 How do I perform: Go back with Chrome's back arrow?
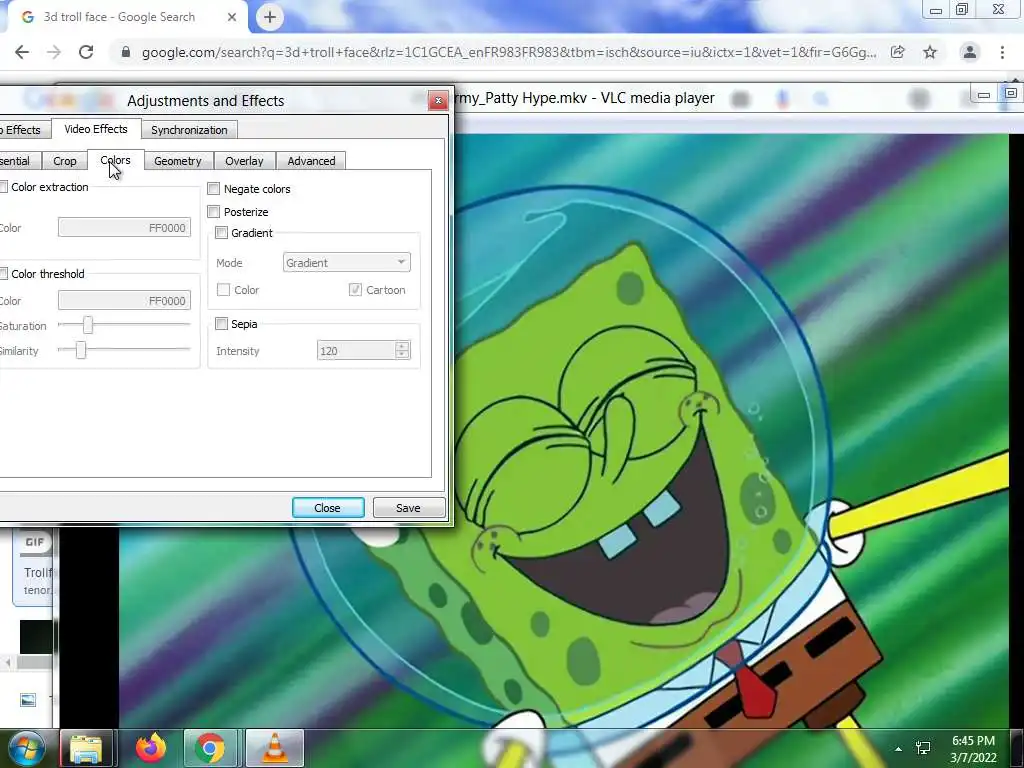(x=22, y=52)
